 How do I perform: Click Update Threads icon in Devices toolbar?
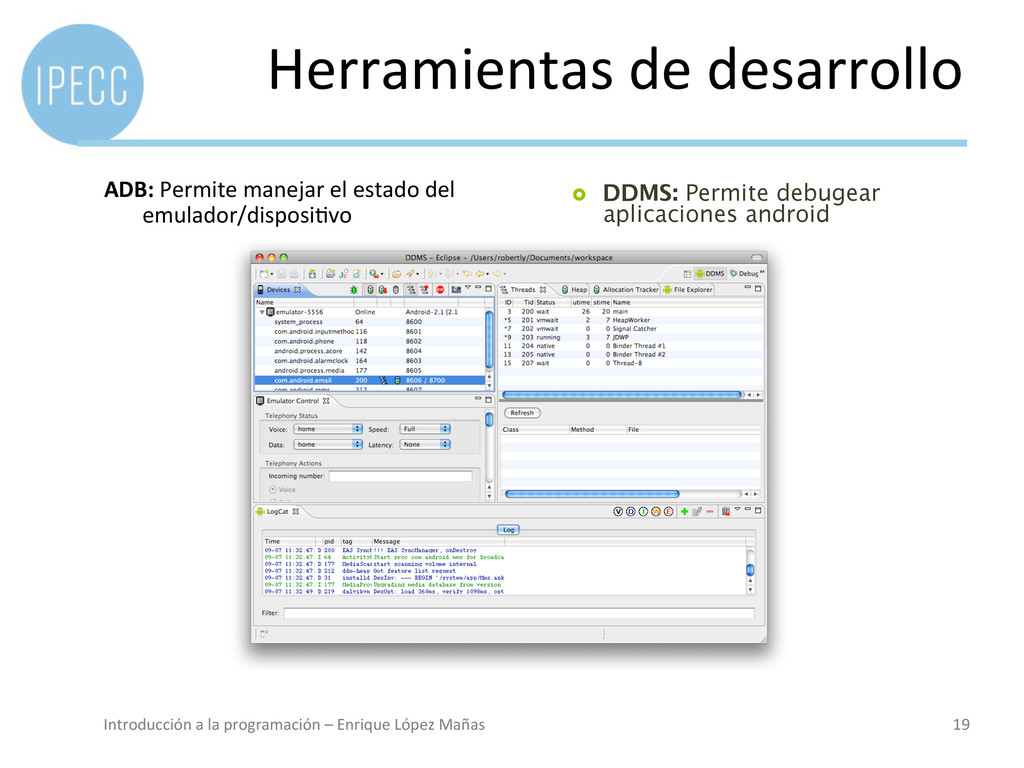pos(411,290)
